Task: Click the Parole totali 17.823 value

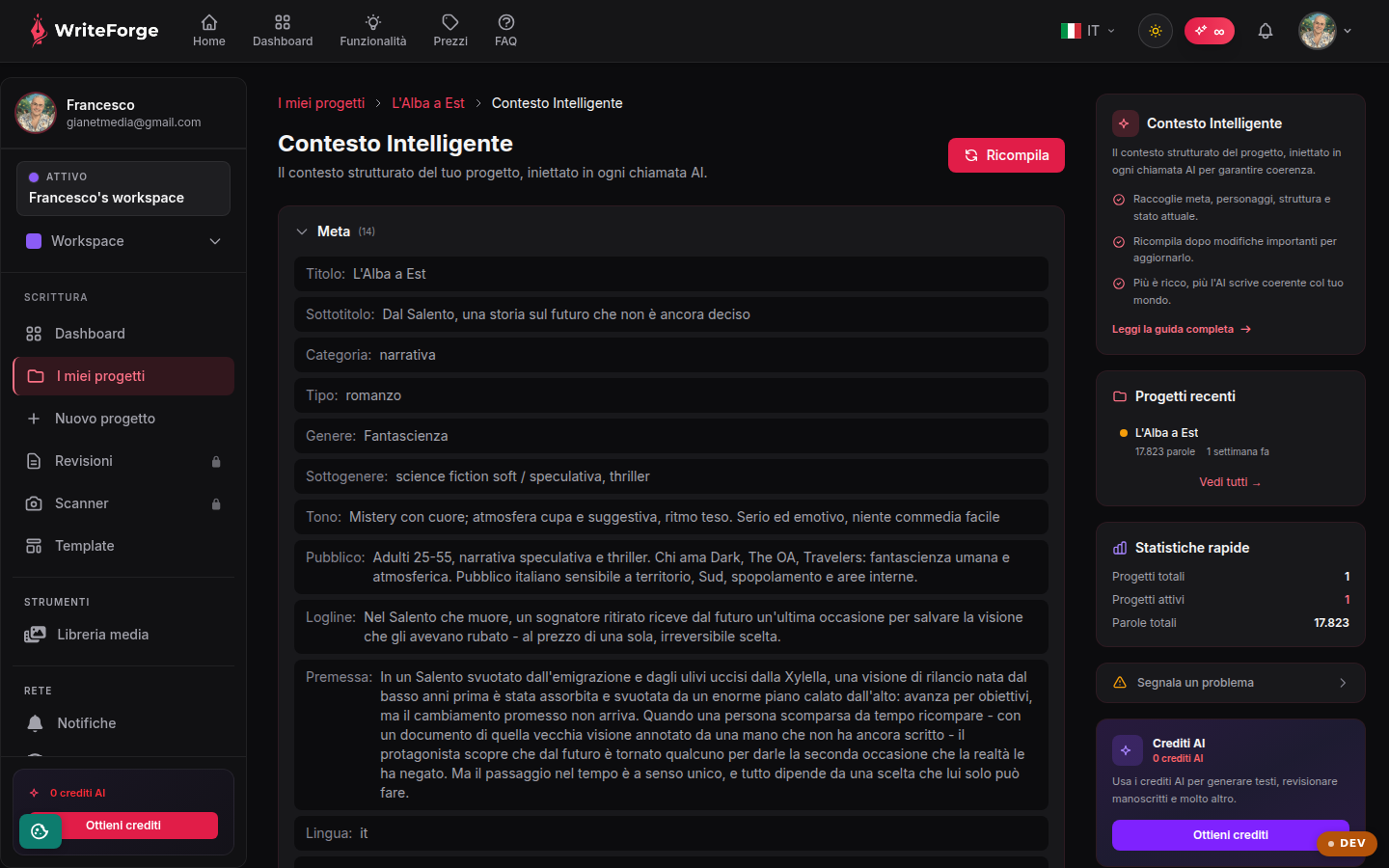Action: click(1331, 623)
